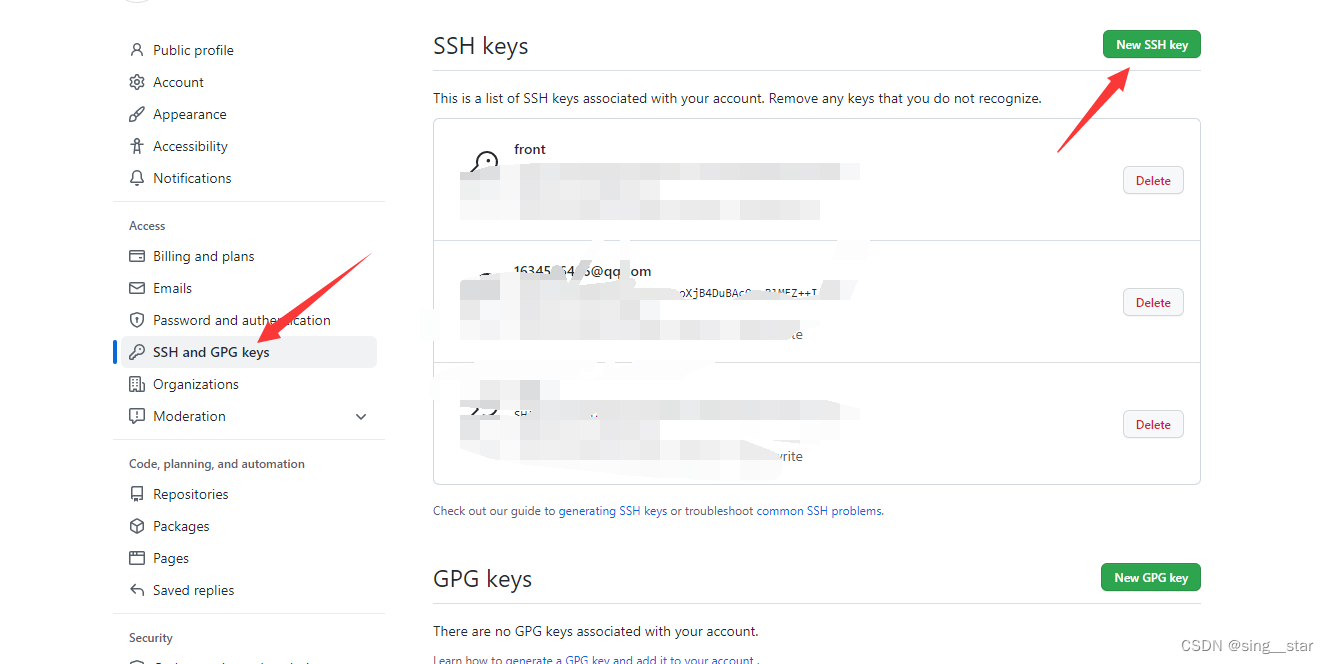Click the Notifications bell icon
1329x664 pixels.
(137, 178)
